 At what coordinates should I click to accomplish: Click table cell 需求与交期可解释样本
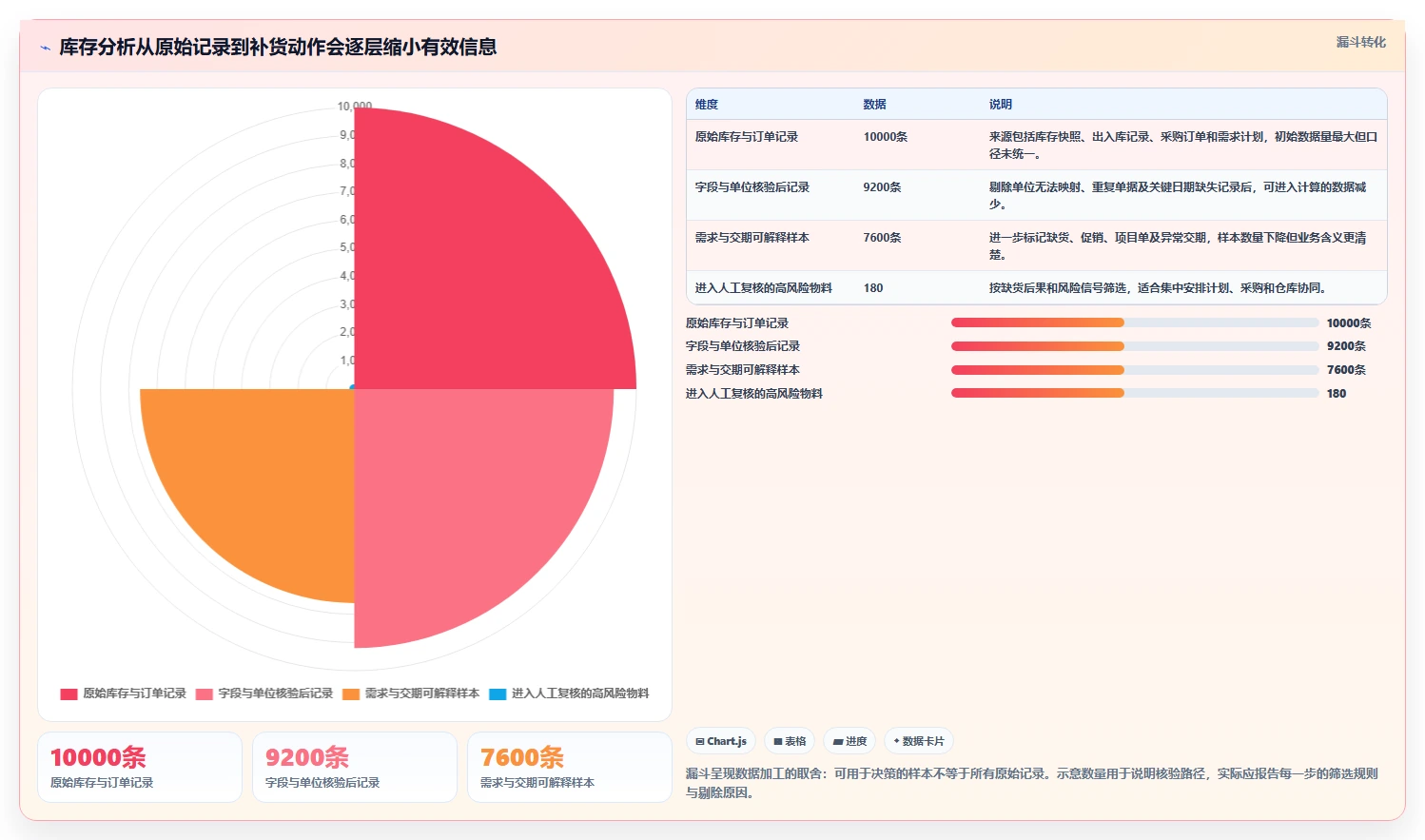click(x=752, y=238)
